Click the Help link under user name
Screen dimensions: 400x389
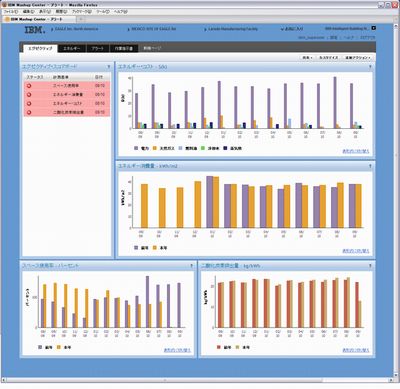pyautogui.click(x=349, y=38)
